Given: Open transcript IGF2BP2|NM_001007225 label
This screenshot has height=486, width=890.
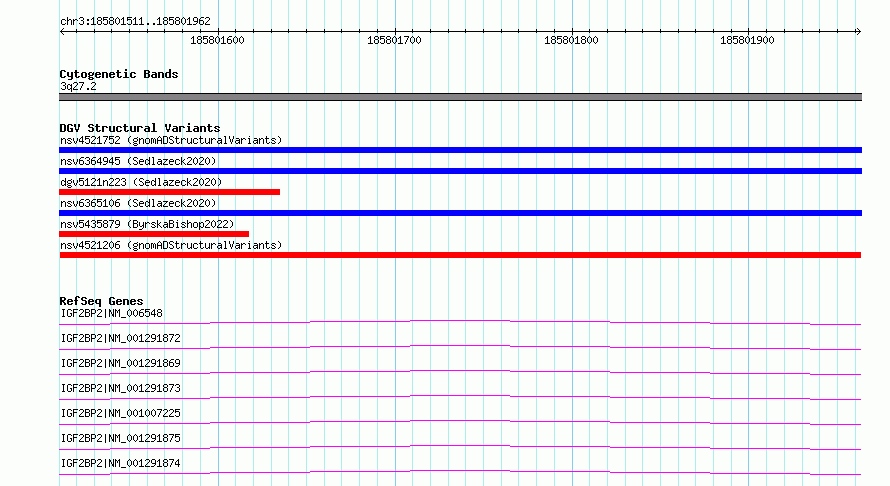Looking at the screenshot, I should click(120, 413).
